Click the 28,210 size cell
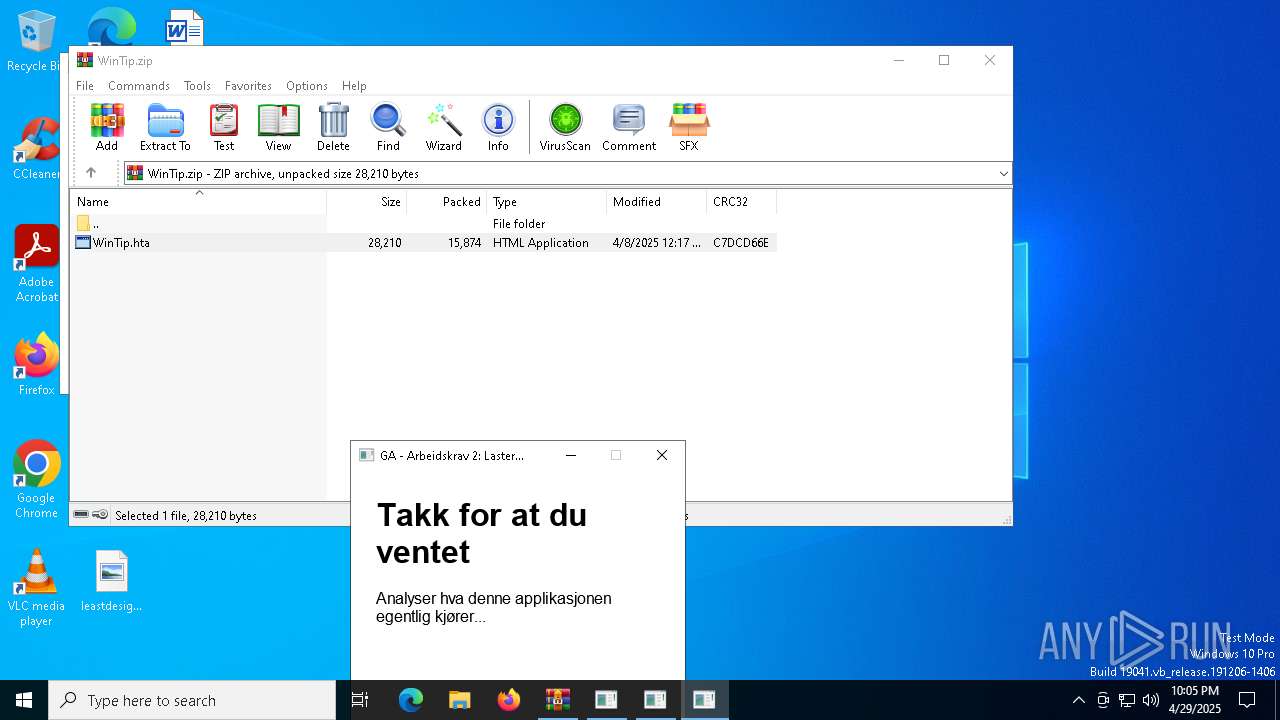Image resolution: width=1280 pixels, height=720 pixels. [x=385, y=243]
